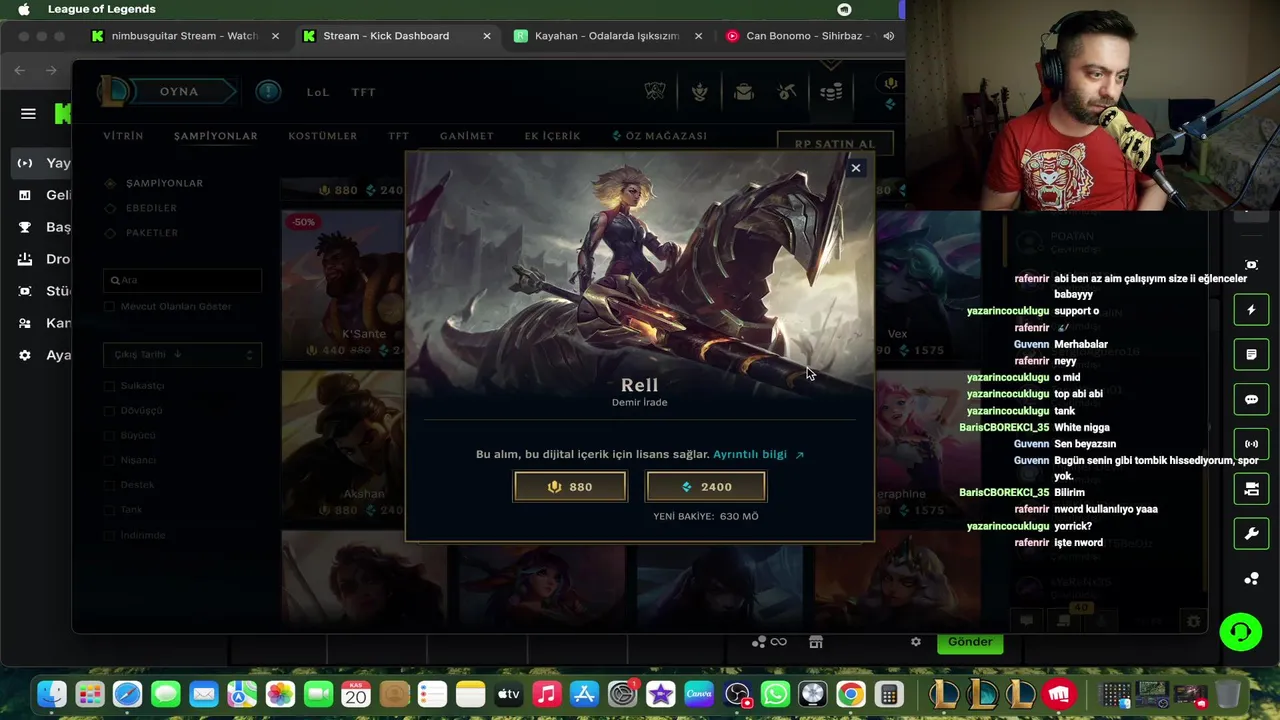Open the Çıkış Tarihi sort dropdown
Viewport: 1280px width, 720px height.
coord(182,354)
